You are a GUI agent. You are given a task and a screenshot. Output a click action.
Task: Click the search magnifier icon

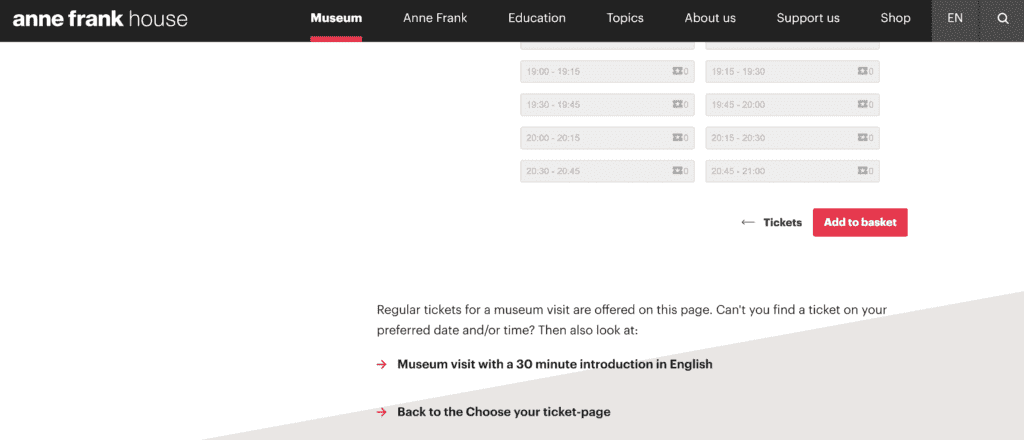coord(1002,18)
